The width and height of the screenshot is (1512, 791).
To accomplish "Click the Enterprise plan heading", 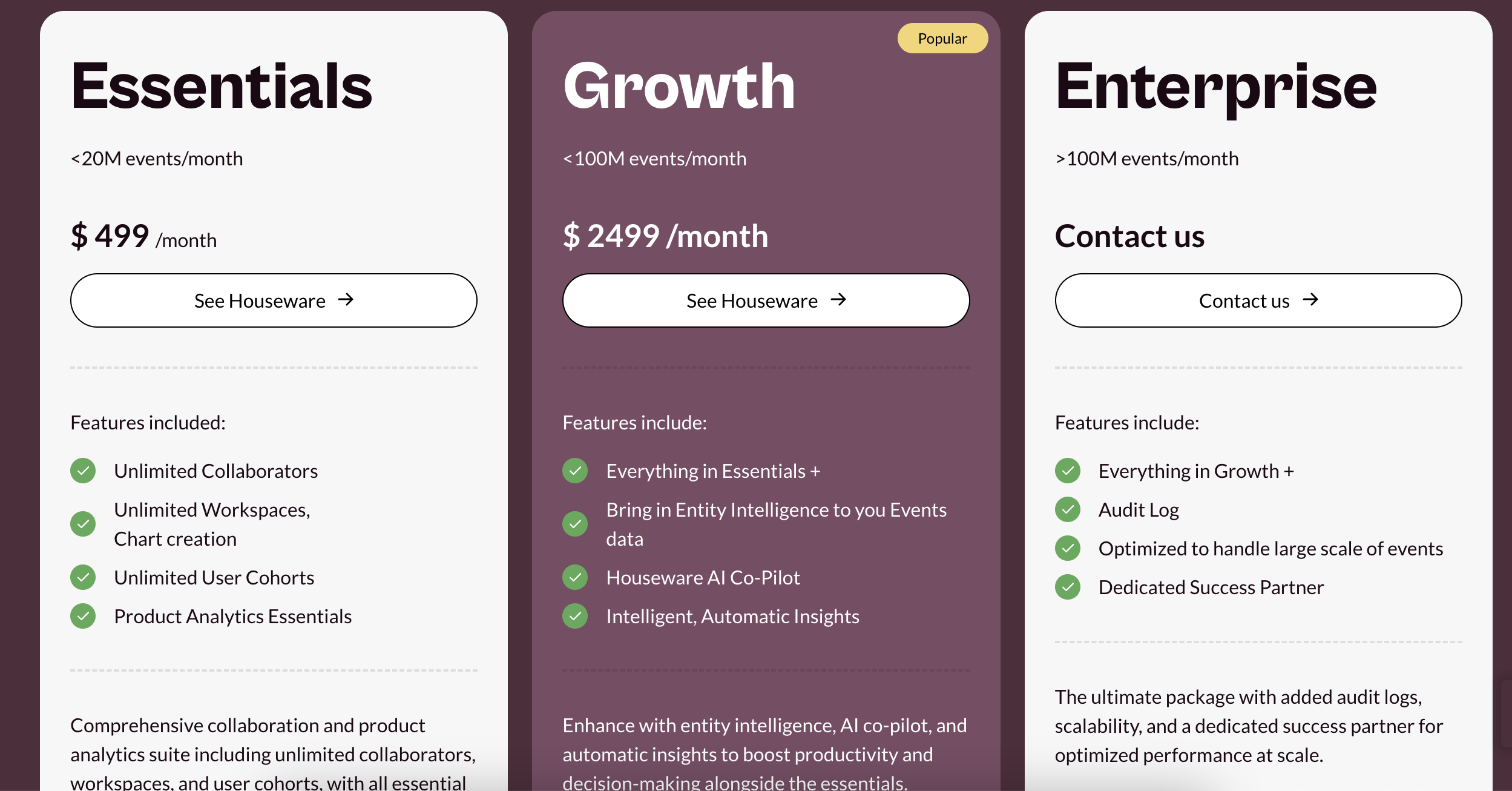I will click(1216, 88).
